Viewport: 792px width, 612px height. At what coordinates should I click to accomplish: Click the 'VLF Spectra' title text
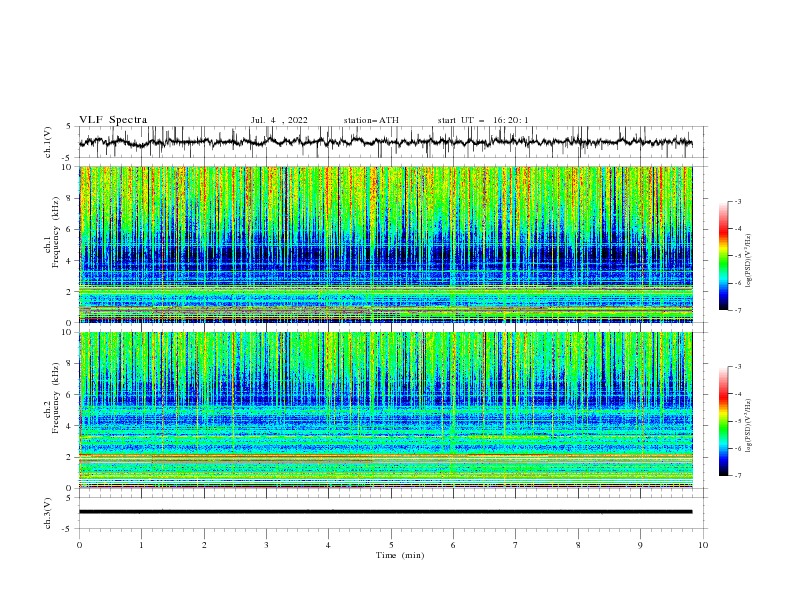click(x=113, y=120)
